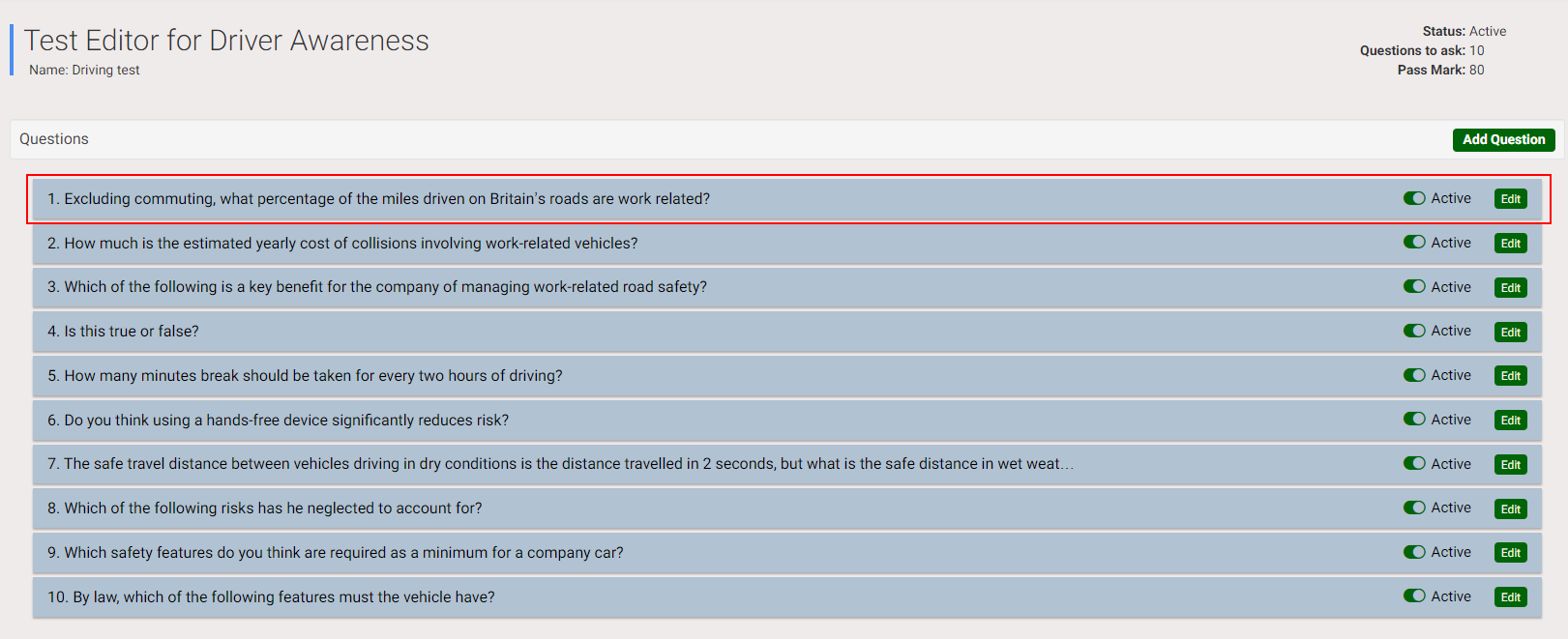Toggle Active state of question 5
Screen dimensions: 1568x639
(x=1414, y=375)
